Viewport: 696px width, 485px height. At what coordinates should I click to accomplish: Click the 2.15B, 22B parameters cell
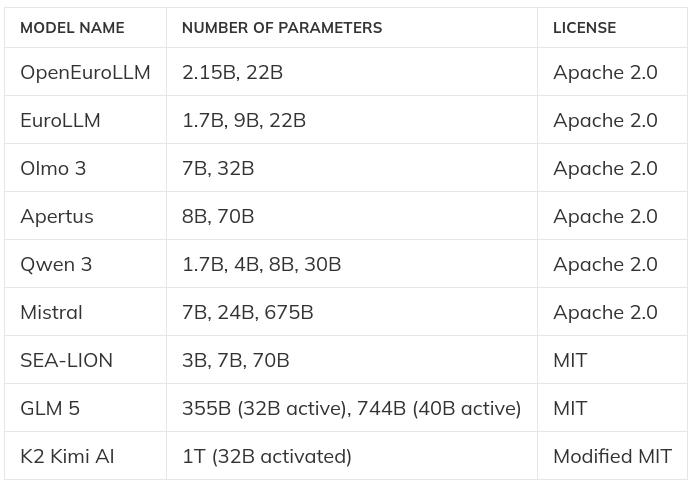click(232, 72)
